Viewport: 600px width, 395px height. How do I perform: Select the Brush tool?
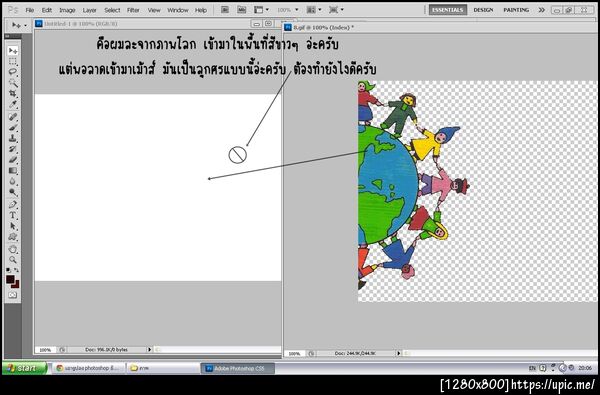pyautogui.click(x=13, y=127)
